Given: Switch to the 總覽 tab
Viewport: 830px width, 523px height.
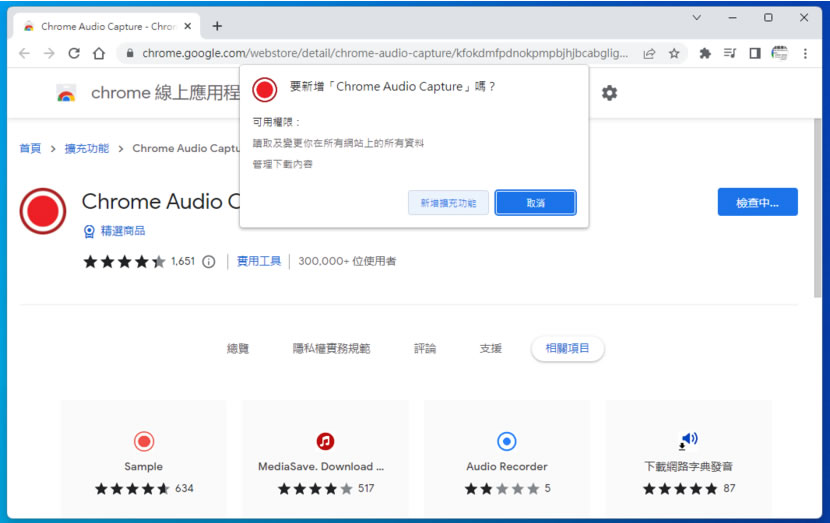Looking at the screenshot, I should (238, 348).
